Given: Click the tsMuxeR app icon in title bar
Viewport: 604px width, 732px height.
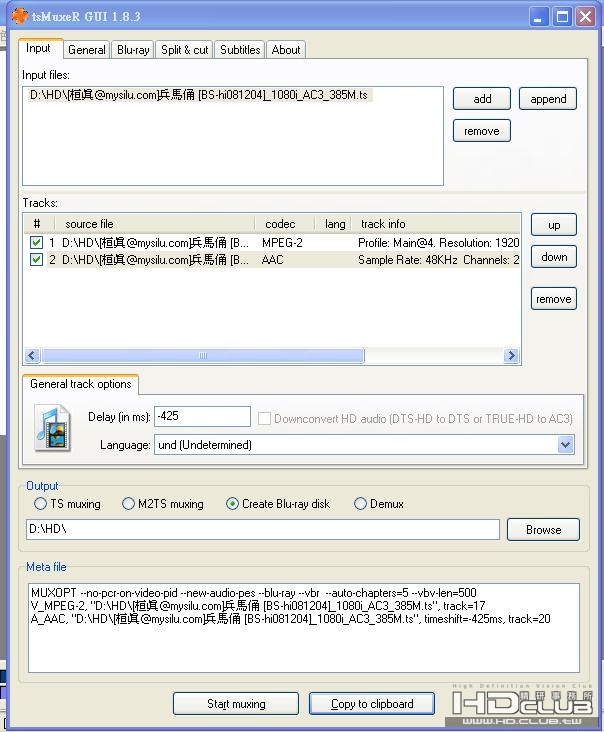Looking at the screenshot, I should tap(20, 16).
